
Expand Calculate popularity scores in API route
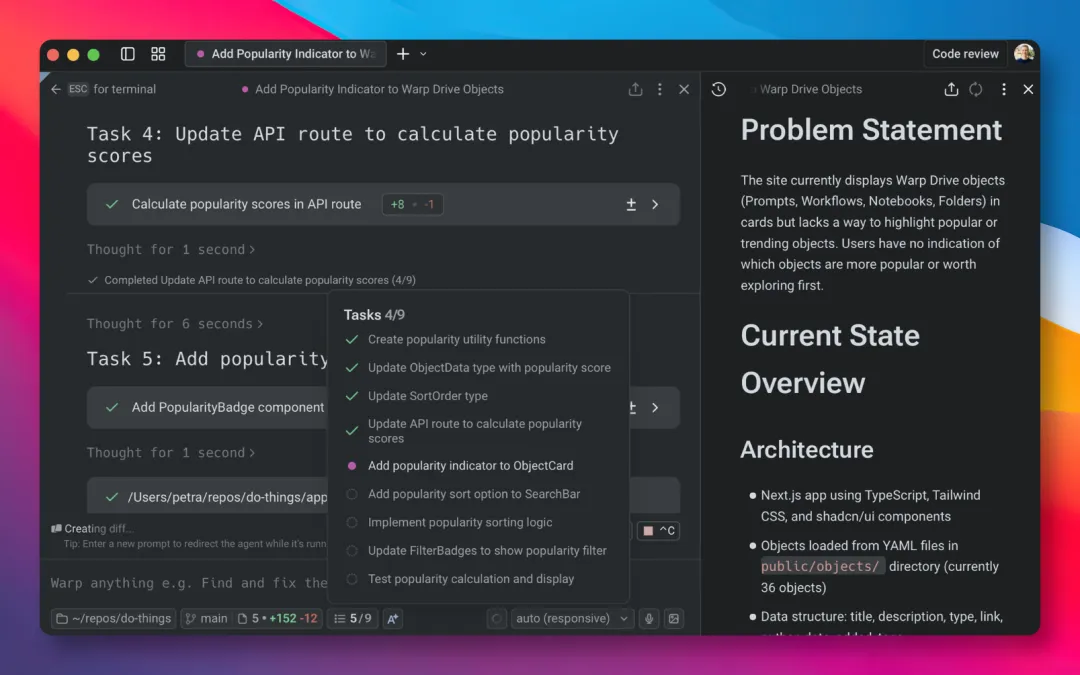655,205
